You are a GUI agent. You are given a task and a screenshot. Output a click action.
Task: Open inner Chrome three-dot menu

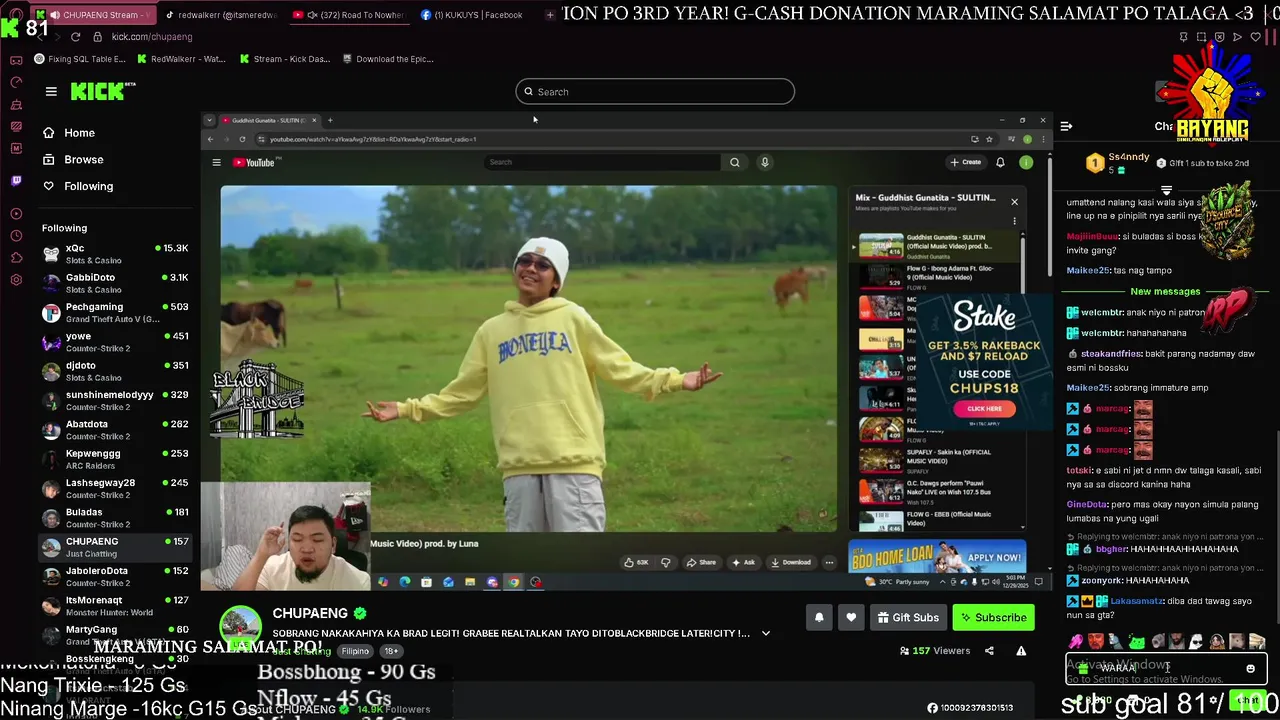coord(1043,139)
